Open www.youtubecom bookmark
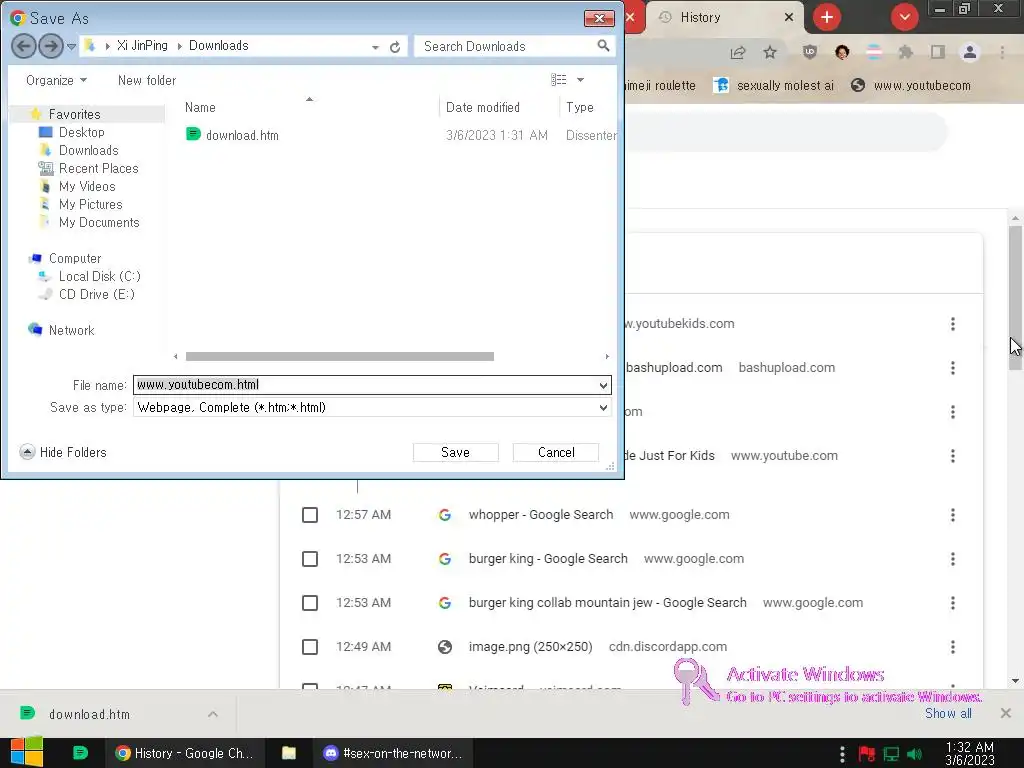Viewport: 1024px width, 768px height. click(x=911, y=86)
